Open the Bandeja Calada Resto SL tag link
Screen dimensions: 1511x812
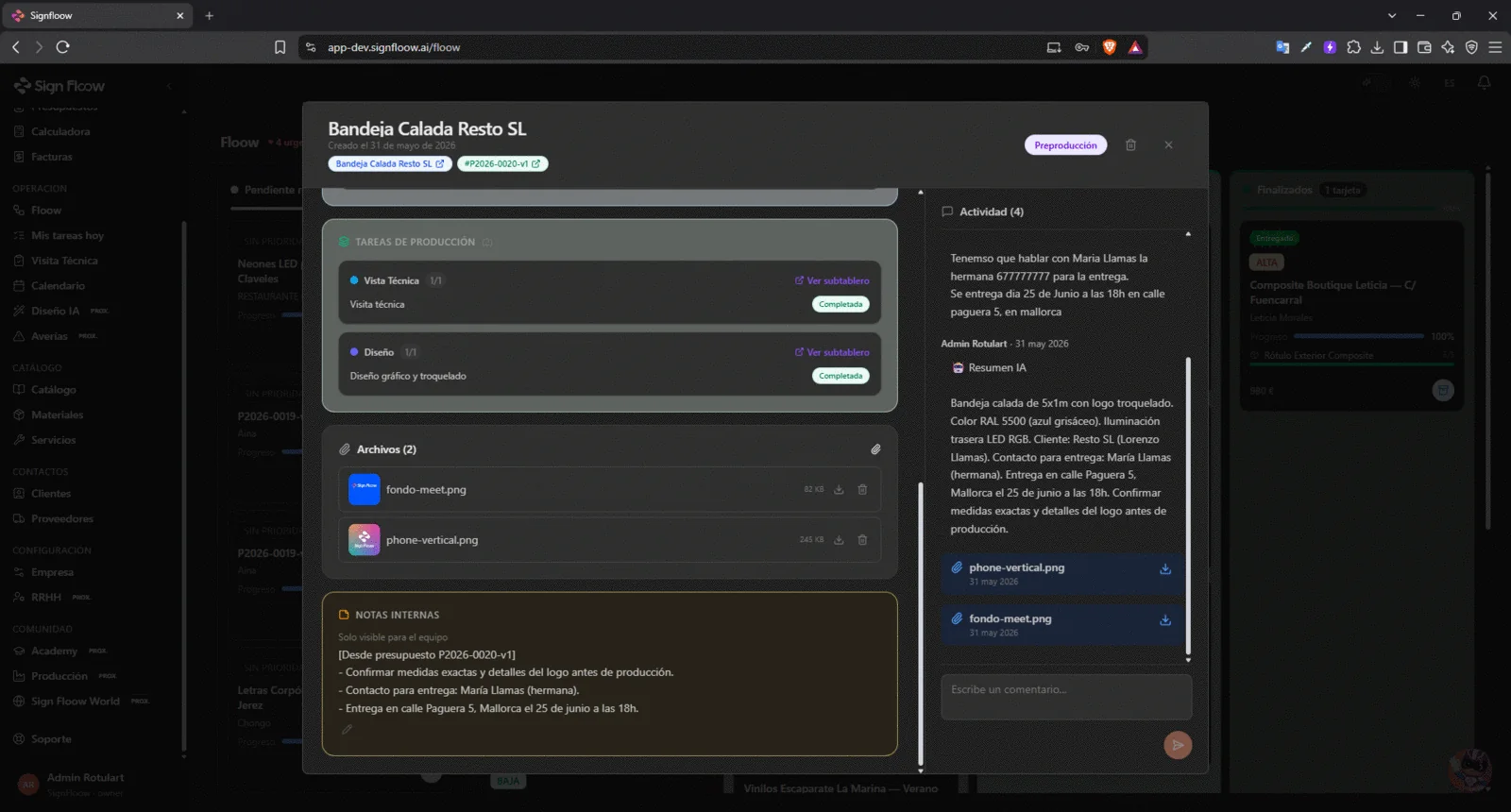click(389, 163)
